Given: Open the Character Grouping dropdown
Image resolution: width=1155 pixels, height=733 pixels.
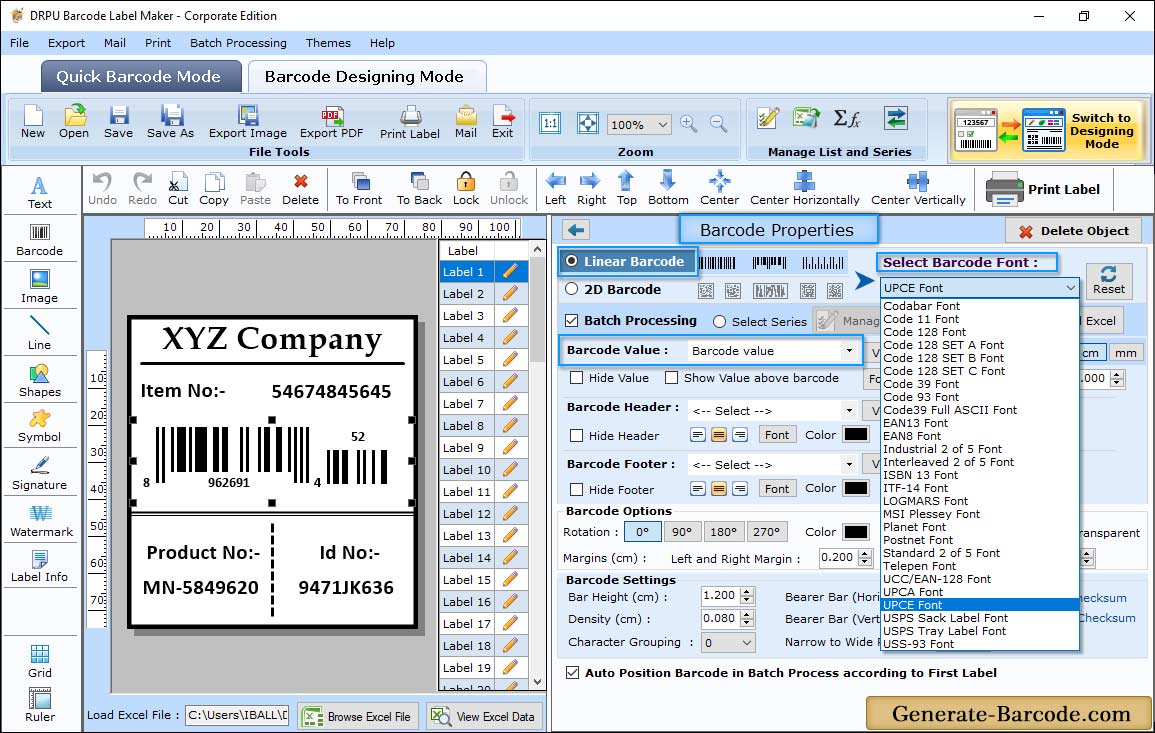Looking at the screenshot, I should (746, 642).
